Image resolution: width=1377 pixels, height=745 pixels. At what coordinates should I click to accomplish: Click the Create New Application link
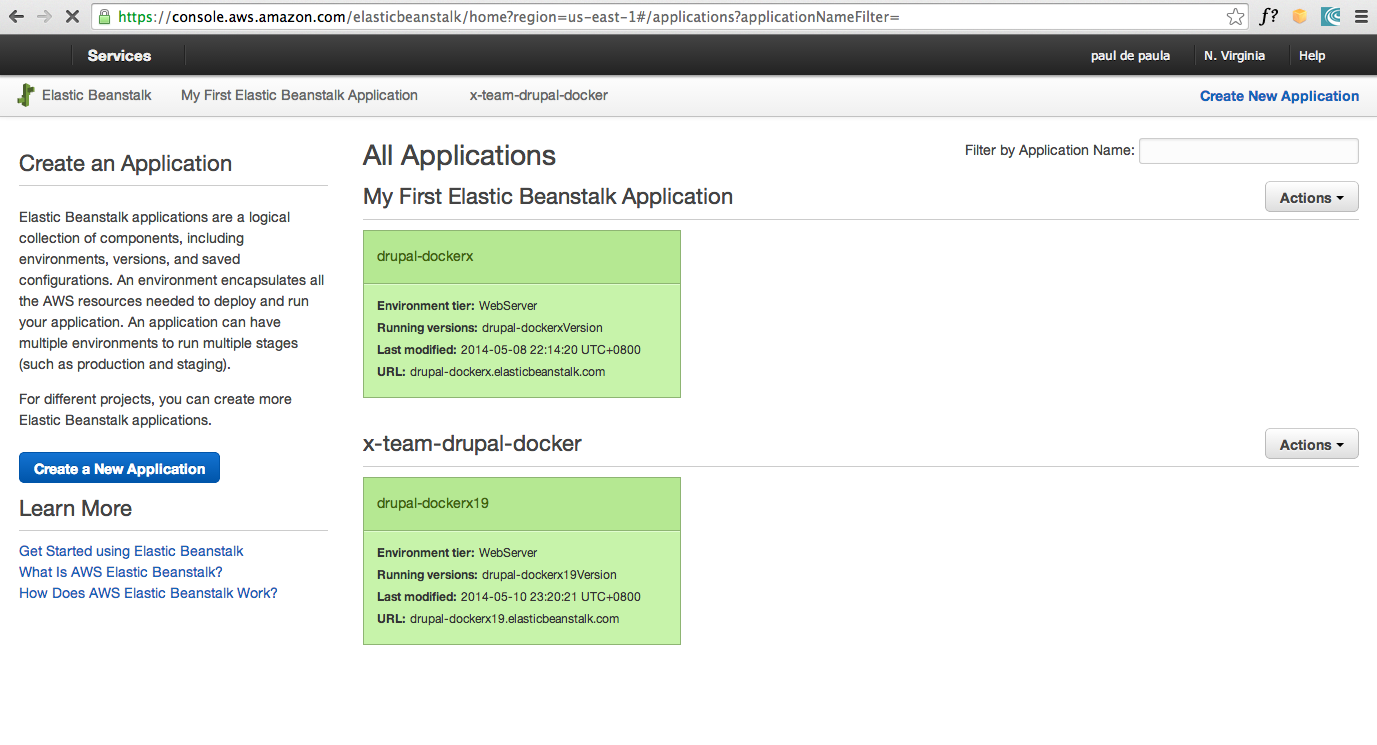pos(1279,96)
